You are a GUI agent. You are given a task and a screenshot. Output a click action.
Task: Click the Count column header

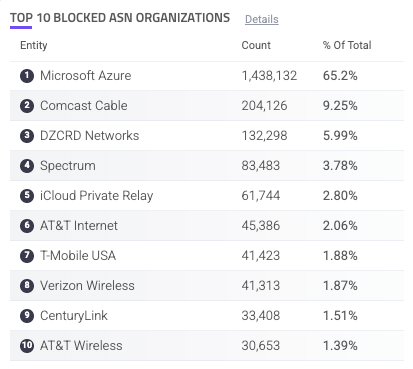click(256, 45)
